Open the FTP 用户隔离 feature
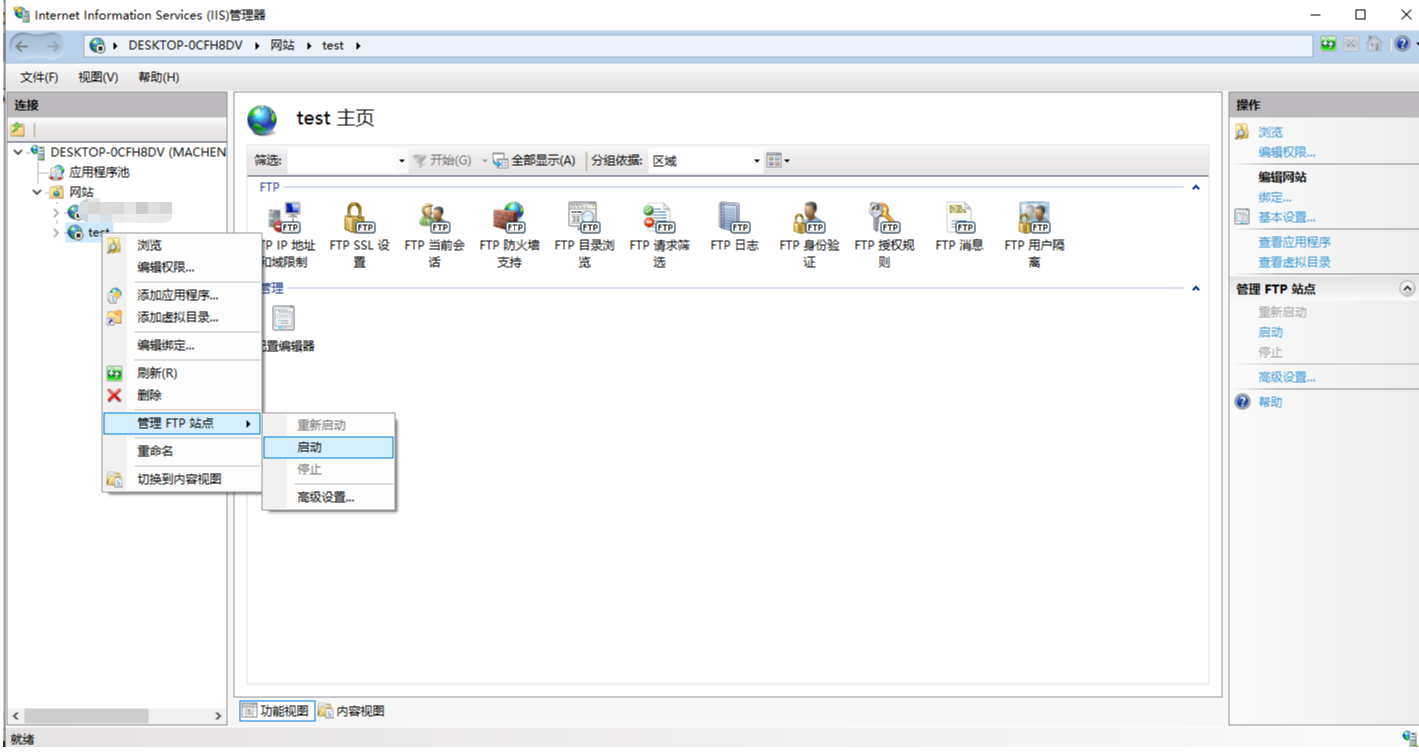Screen dimensions: 1419x754 click(x=1034, y=234)
